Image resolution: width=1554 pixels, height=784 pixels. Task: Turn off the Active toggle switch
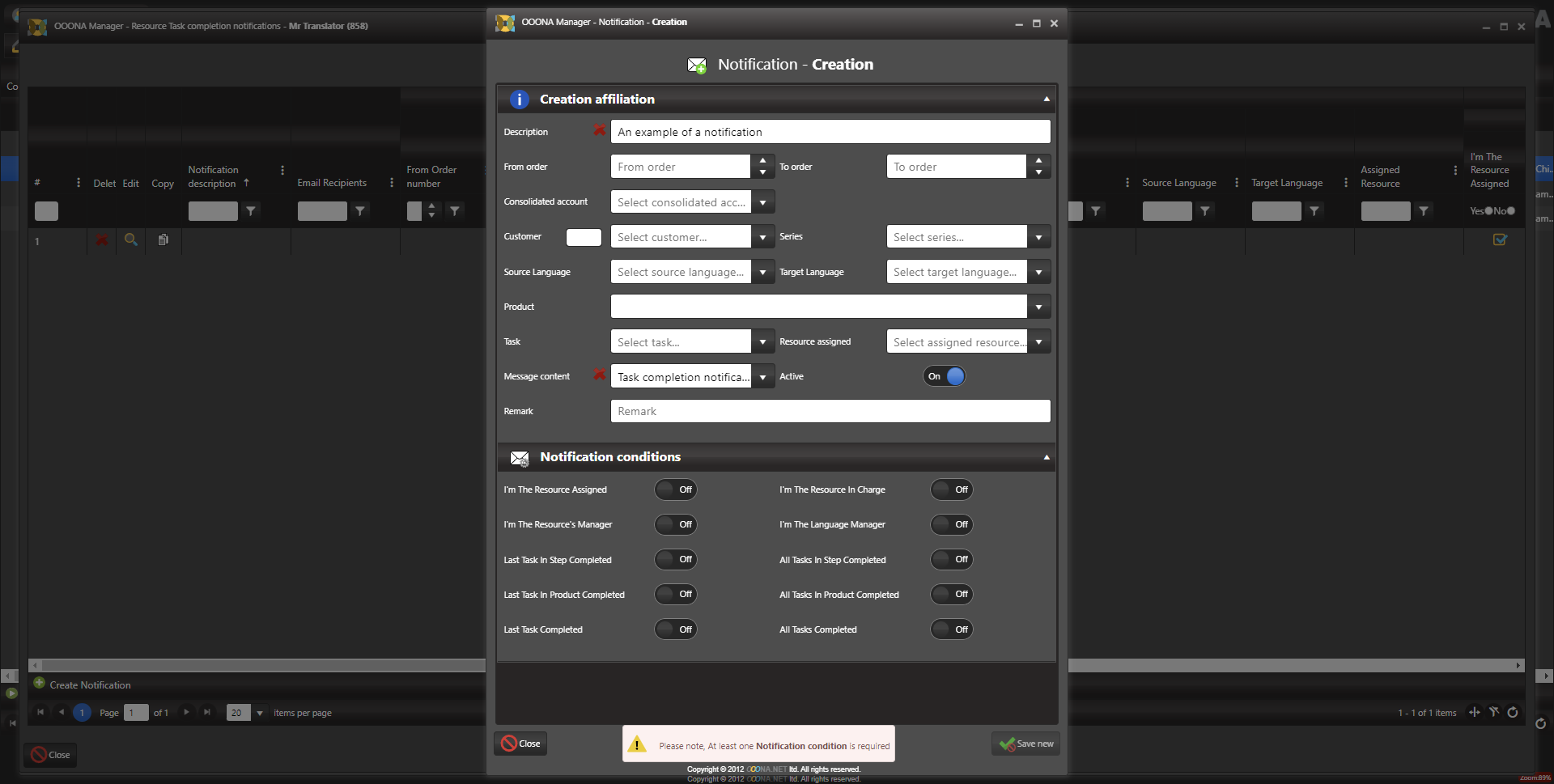945,376
